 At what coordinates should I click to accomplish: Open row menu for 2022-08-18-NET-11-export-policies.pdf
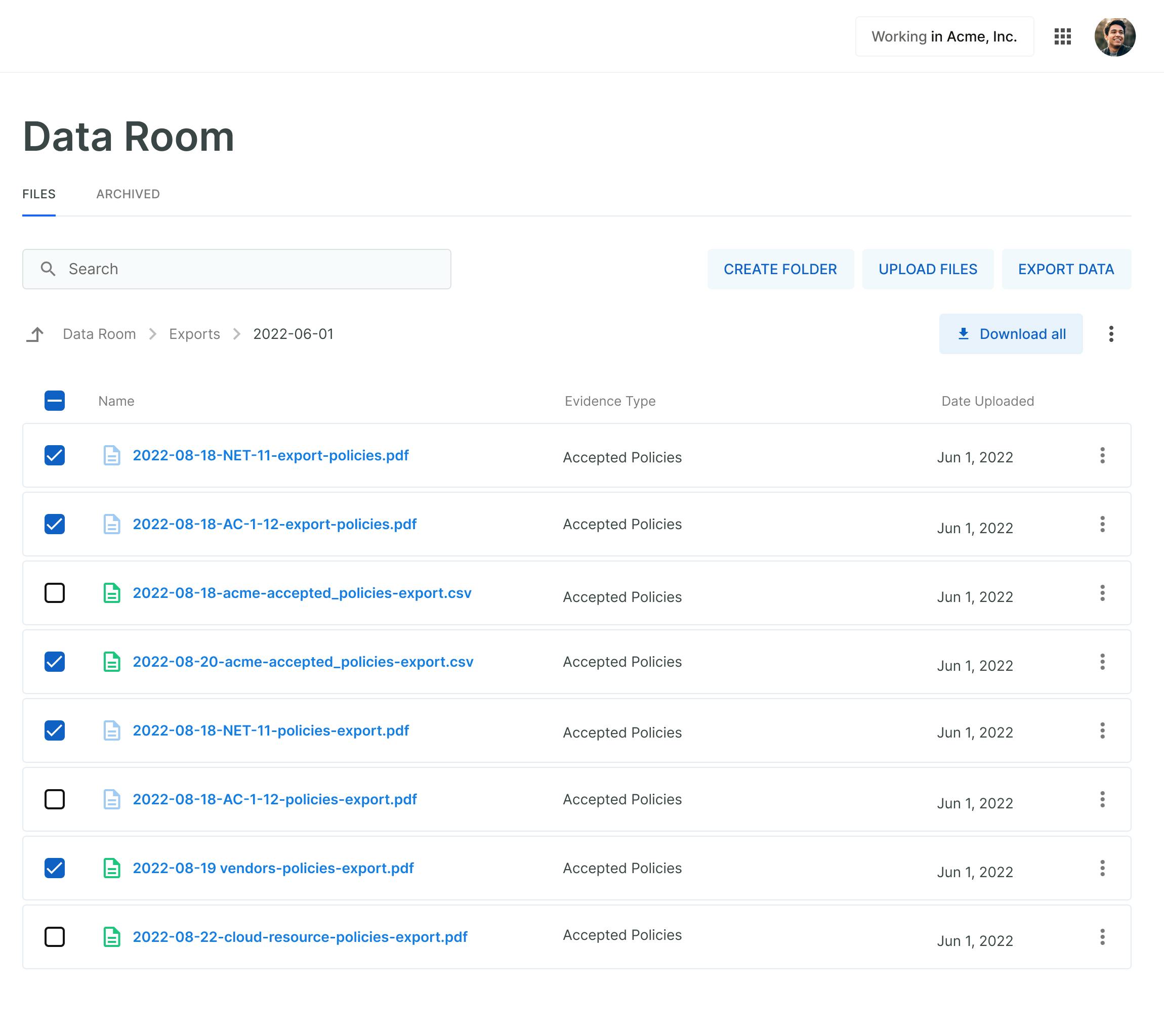pyautogui.click(x=1102, y=455)
